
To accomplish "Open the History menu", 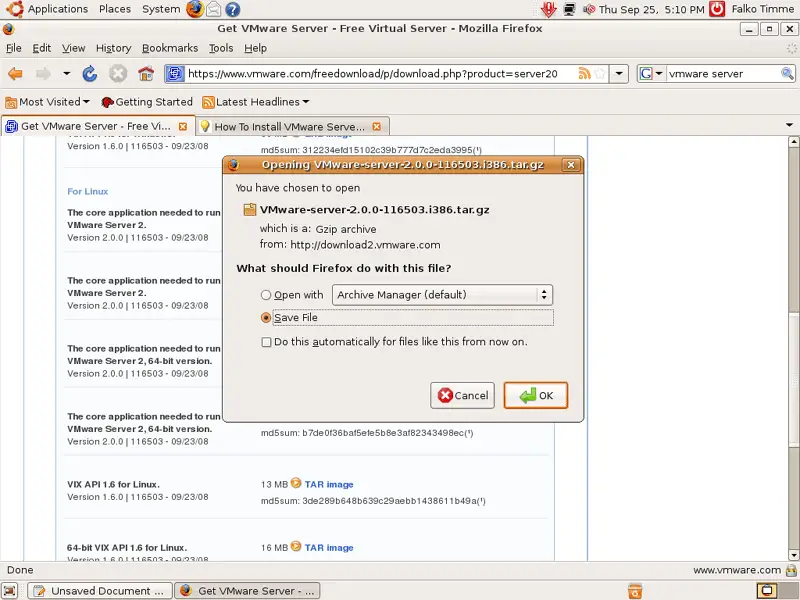I will [113, 48].
